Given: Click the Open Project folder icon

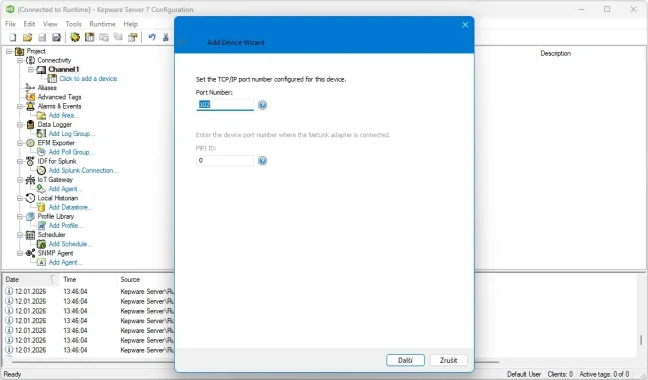Looking at the screenshot, I should [27, 38].
